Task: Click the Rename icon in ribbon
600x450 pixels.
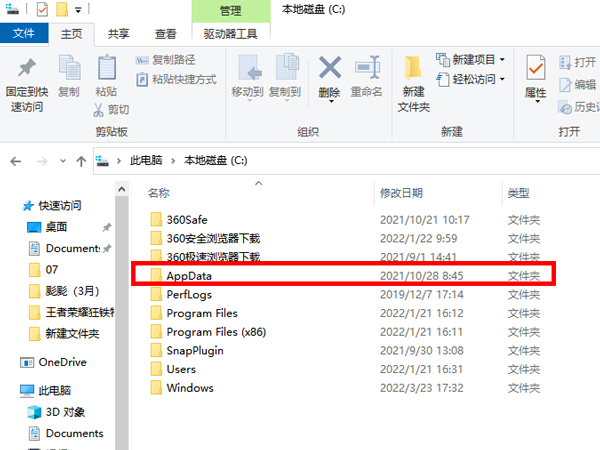Action: point(366,70)
